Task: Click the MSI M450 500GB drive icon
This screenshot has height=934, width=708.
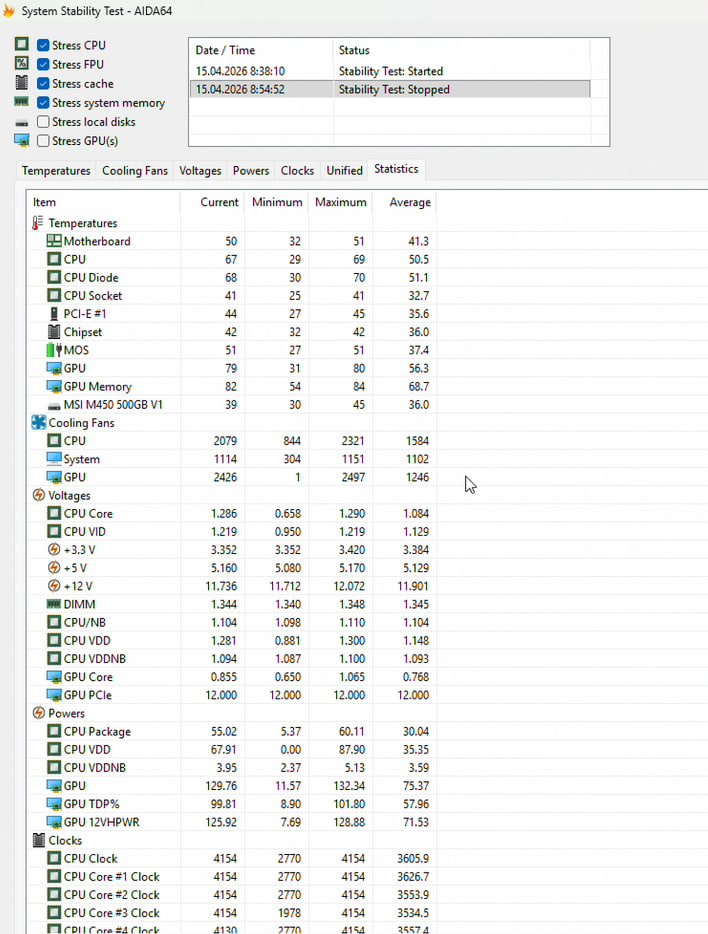Action: 54,405
